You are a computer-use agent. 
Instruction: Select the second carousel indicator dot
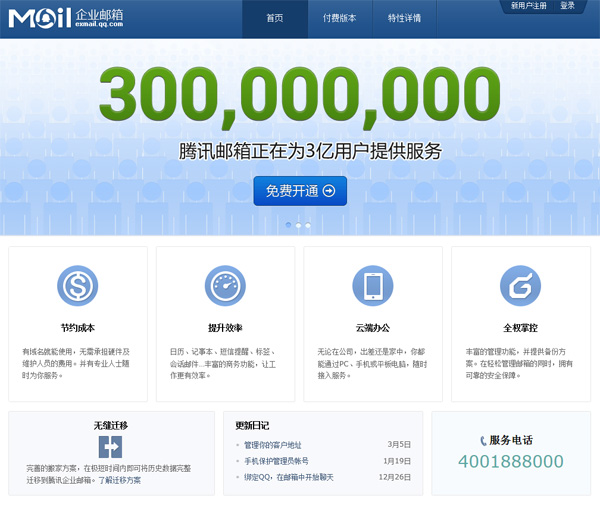tap(299, 225)
